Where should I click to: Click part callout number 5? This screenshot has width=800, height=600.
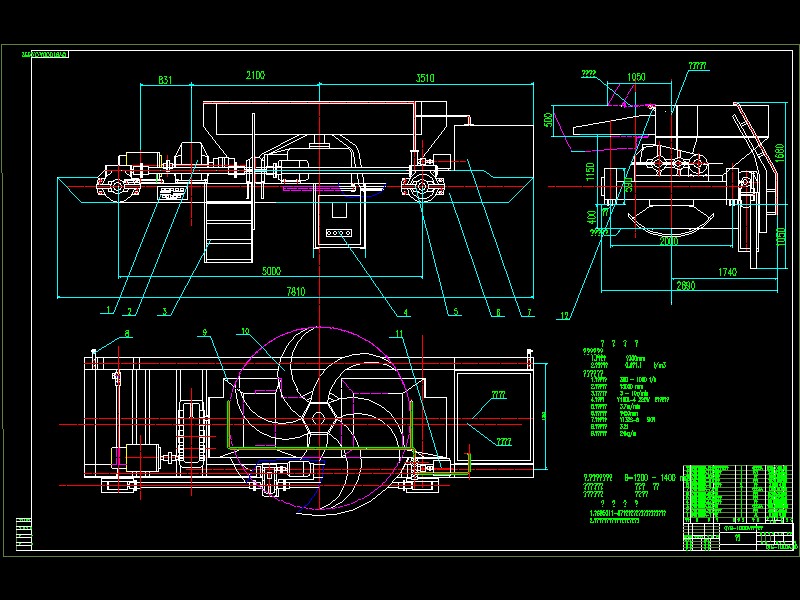click(x=456, y=311)
